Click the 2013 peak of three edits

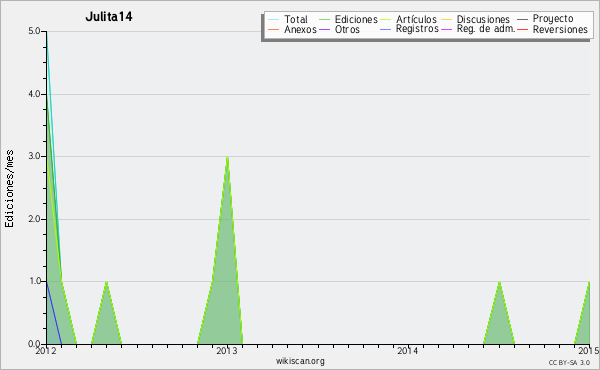227,157
